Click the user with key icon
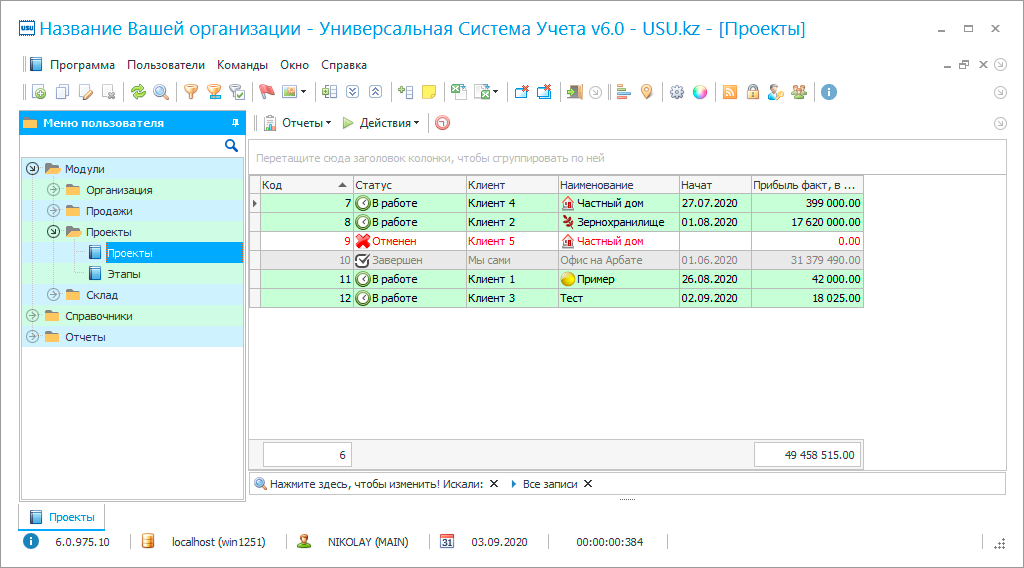The image size is (1024, 568). coord(776,92)
